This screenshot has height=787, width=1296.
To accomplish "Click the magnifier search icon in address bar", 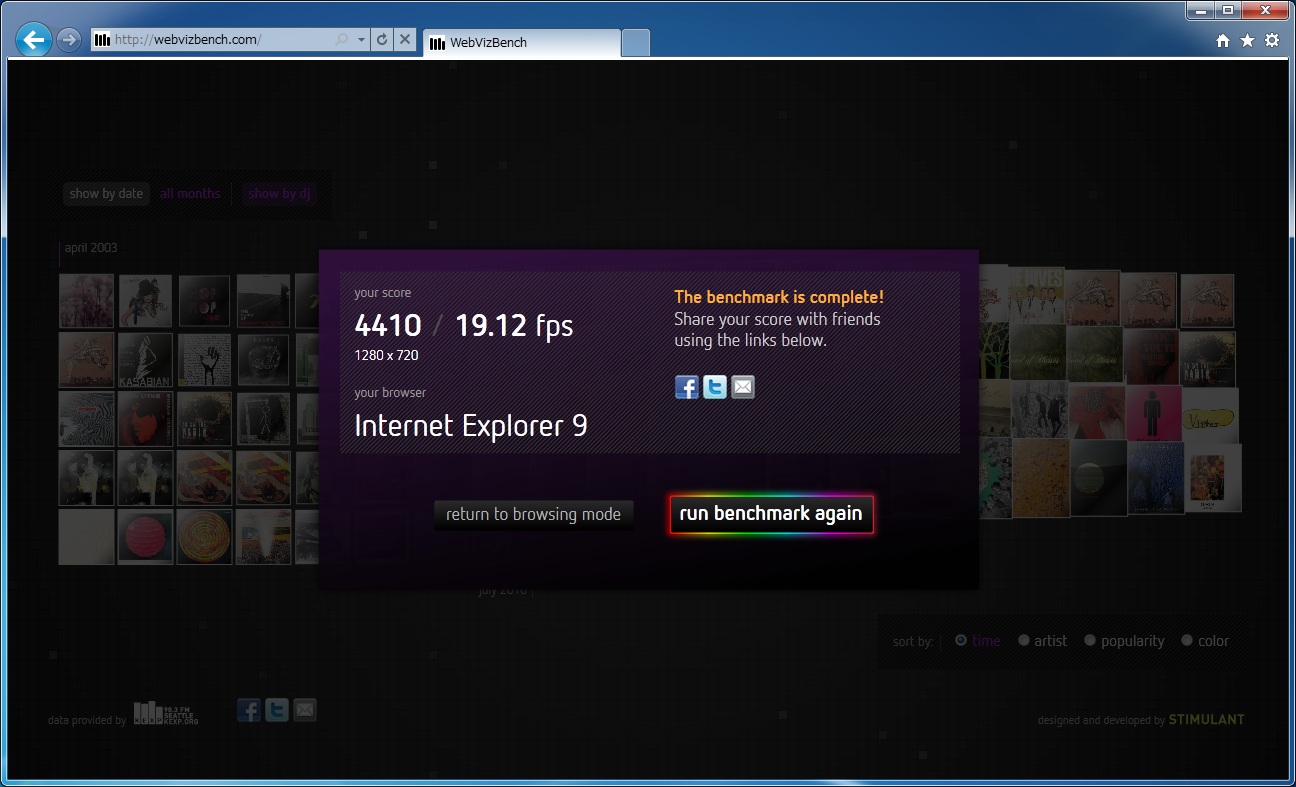I will 342,40.
